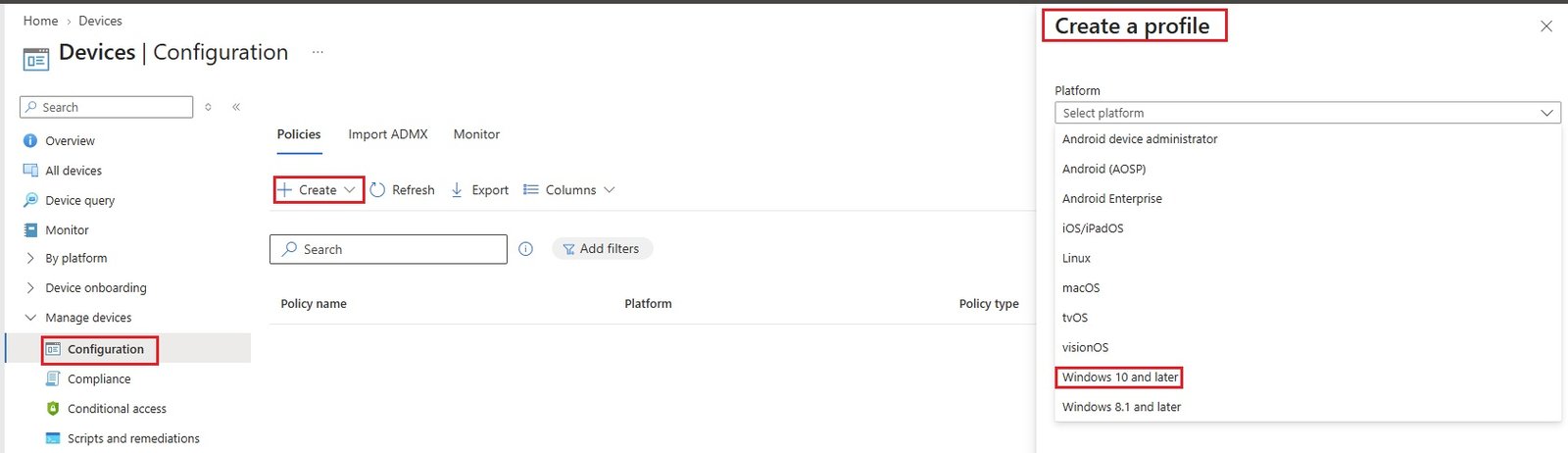
Task: Expand the By platform tree node
Action: point(29,259)
